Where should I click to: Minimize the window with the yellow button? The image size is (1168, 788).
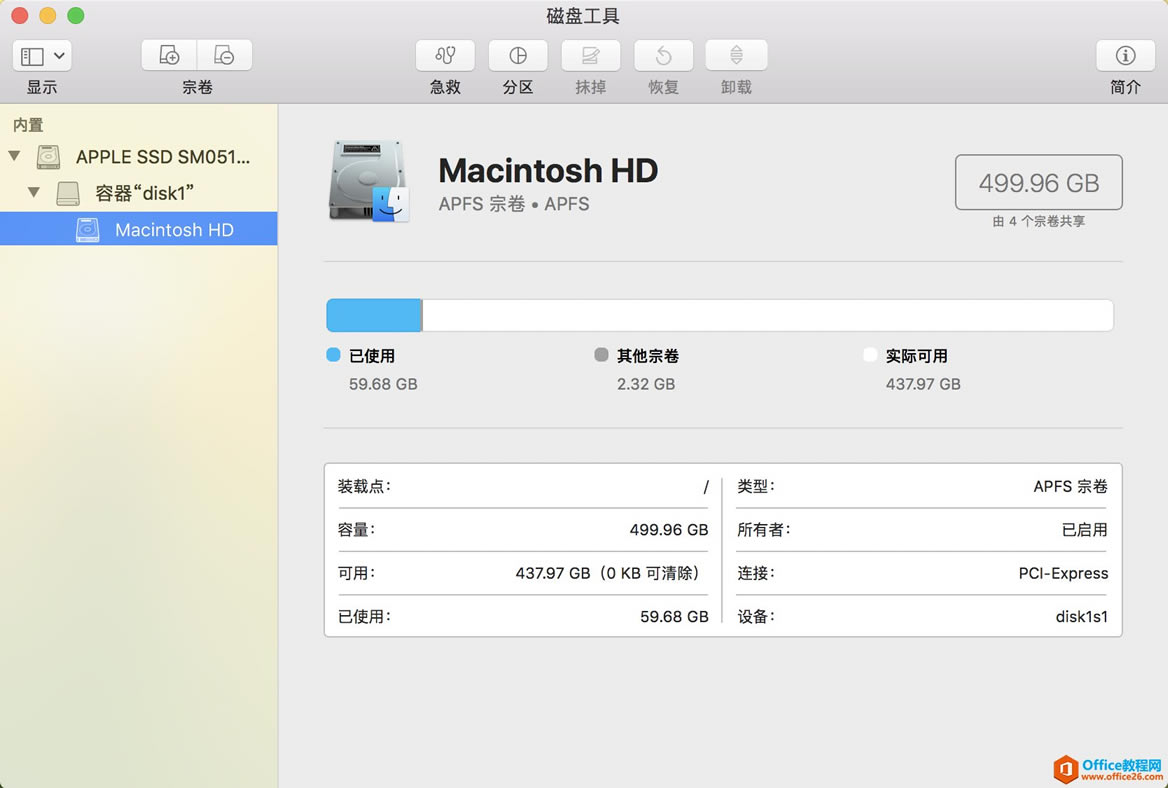48,16
